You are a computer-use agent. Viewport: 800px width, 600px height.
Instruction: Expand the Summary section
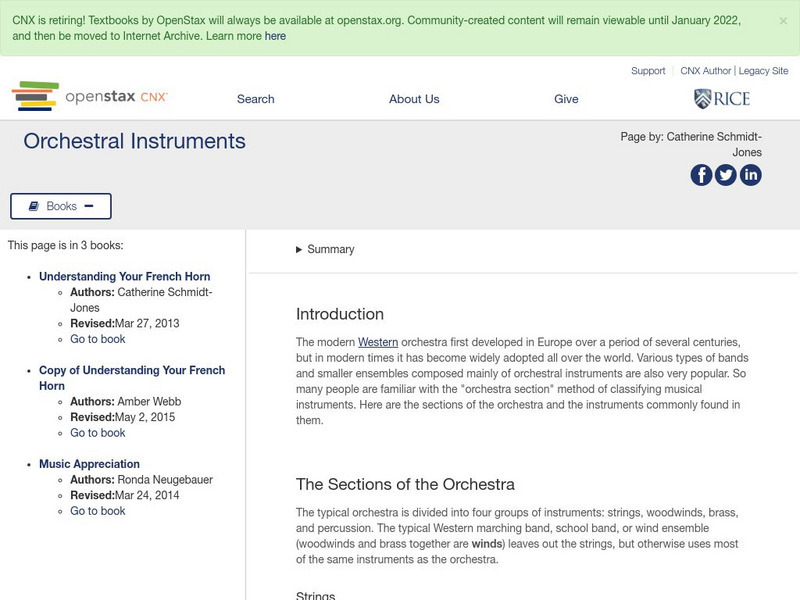click(324, 249)
